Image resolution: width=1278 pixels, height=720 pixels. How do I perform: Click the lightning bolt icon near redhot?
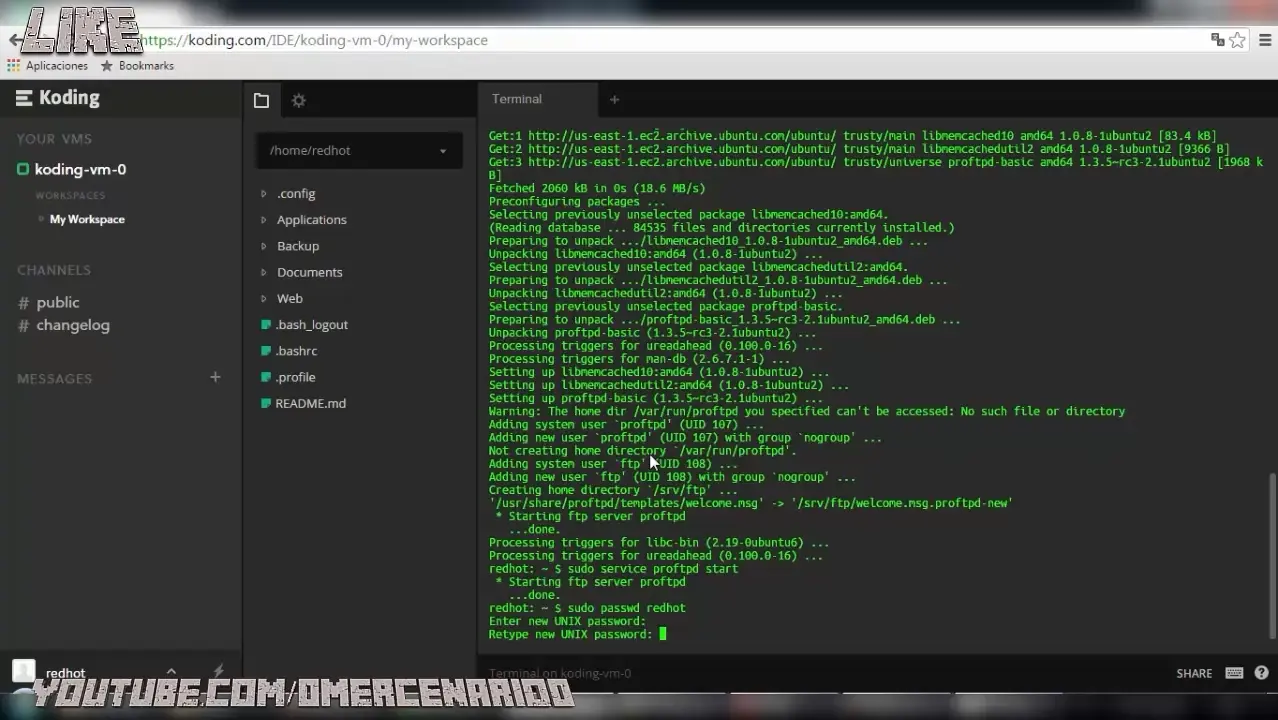pos(219,671)
